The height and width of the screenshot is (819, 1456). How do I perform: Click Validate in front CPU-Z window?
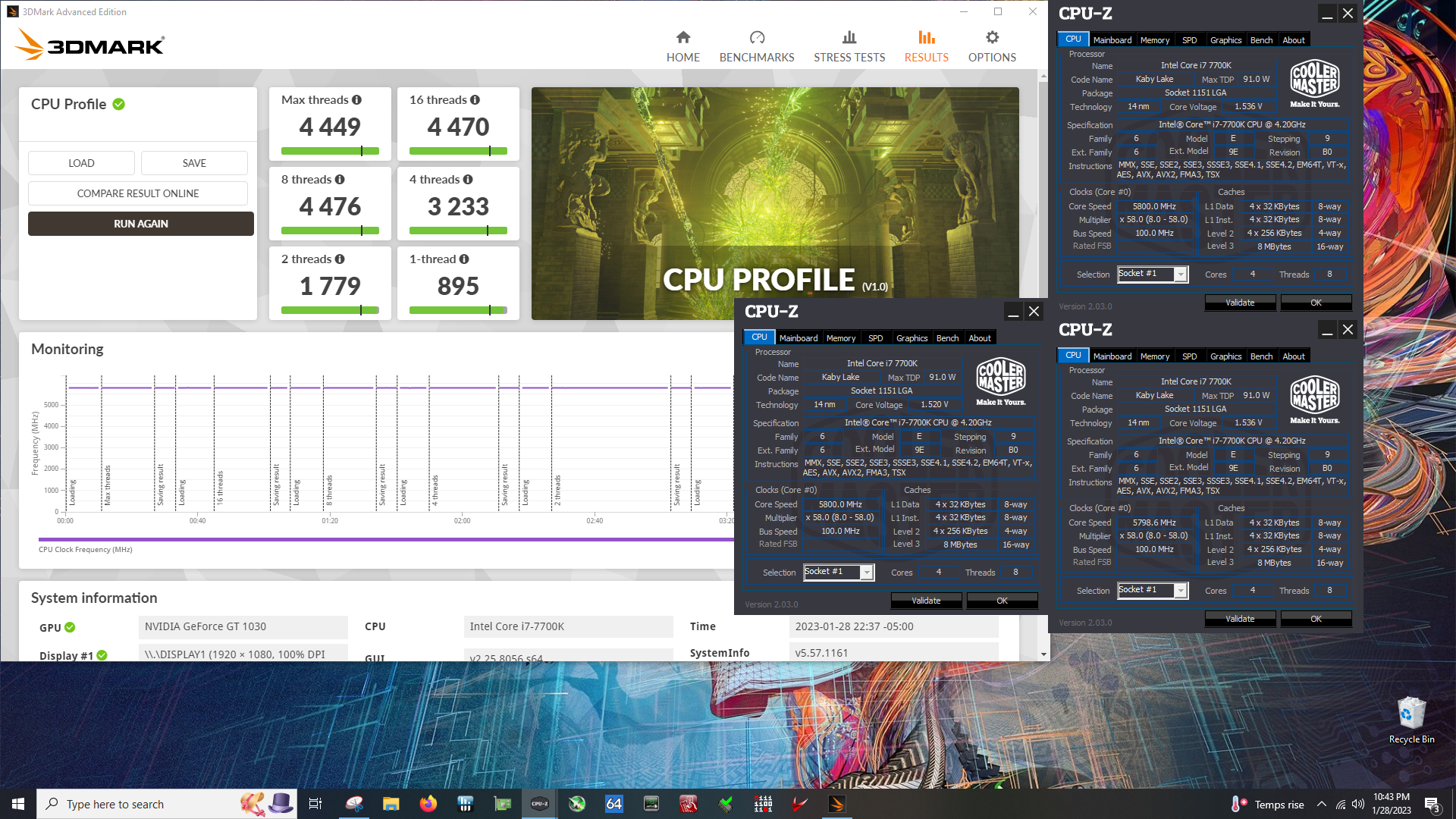pyautogui.click(x=926, y=601)
